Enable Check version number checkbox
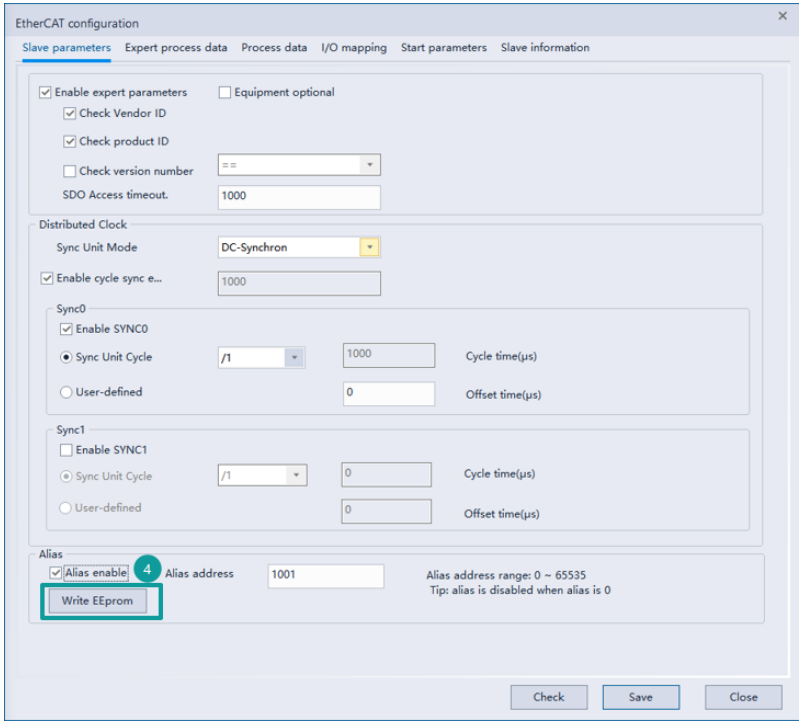Viewport: 803px width, 723px height. [x=70, y=171]
